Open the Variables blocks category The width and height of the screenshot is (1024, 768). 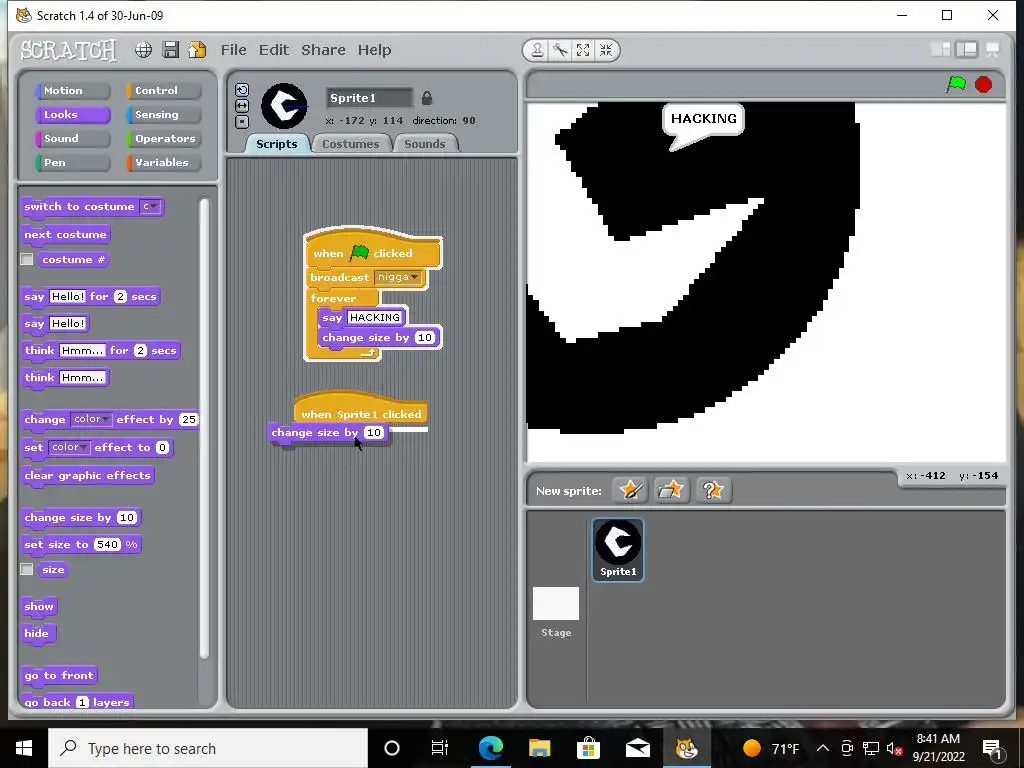pos(164,163)
